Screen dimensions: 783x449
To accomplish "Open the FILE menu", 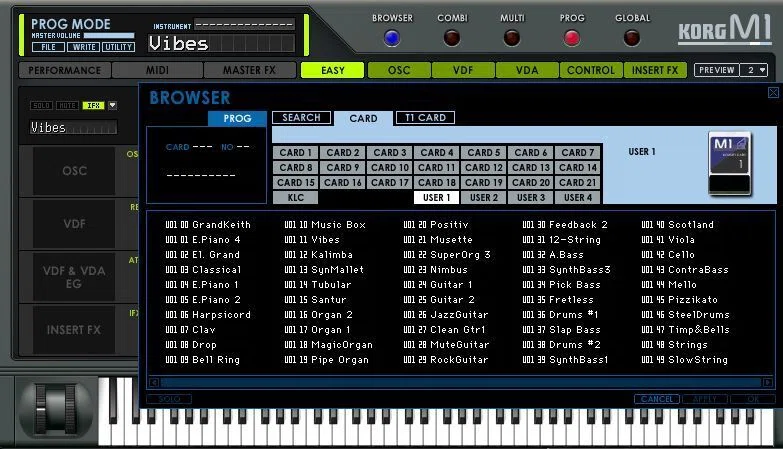I will pyautogui.click(x=48, y=47).
